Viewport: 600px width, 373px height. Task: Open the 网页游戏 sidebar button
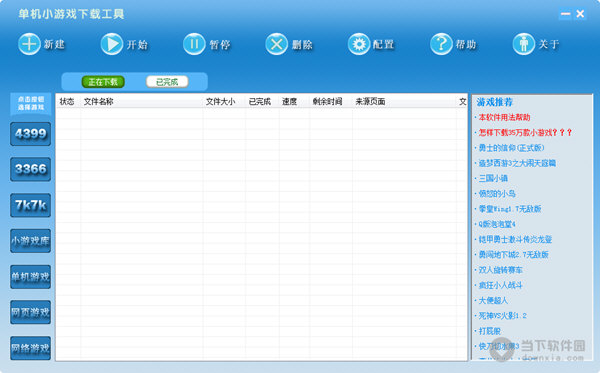coord(31,313)
